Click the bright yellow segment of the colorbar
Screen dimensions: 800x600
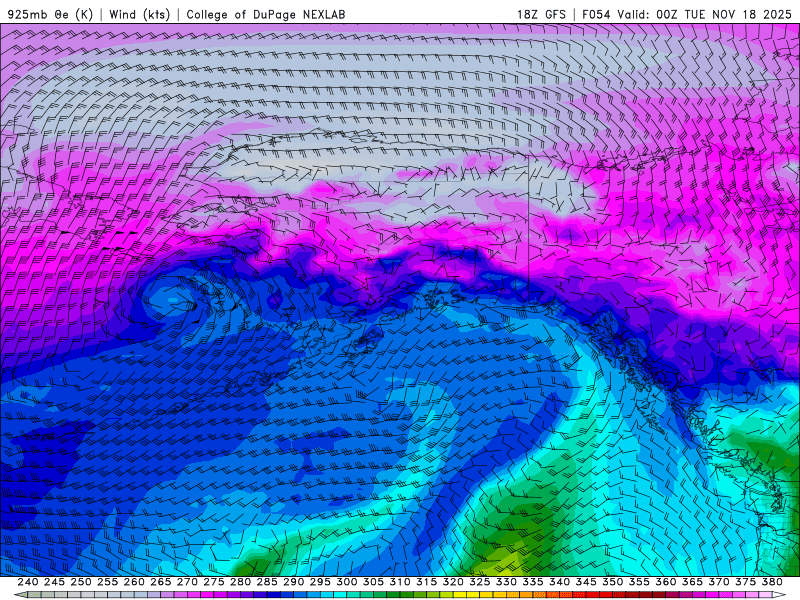pos(460,595)
